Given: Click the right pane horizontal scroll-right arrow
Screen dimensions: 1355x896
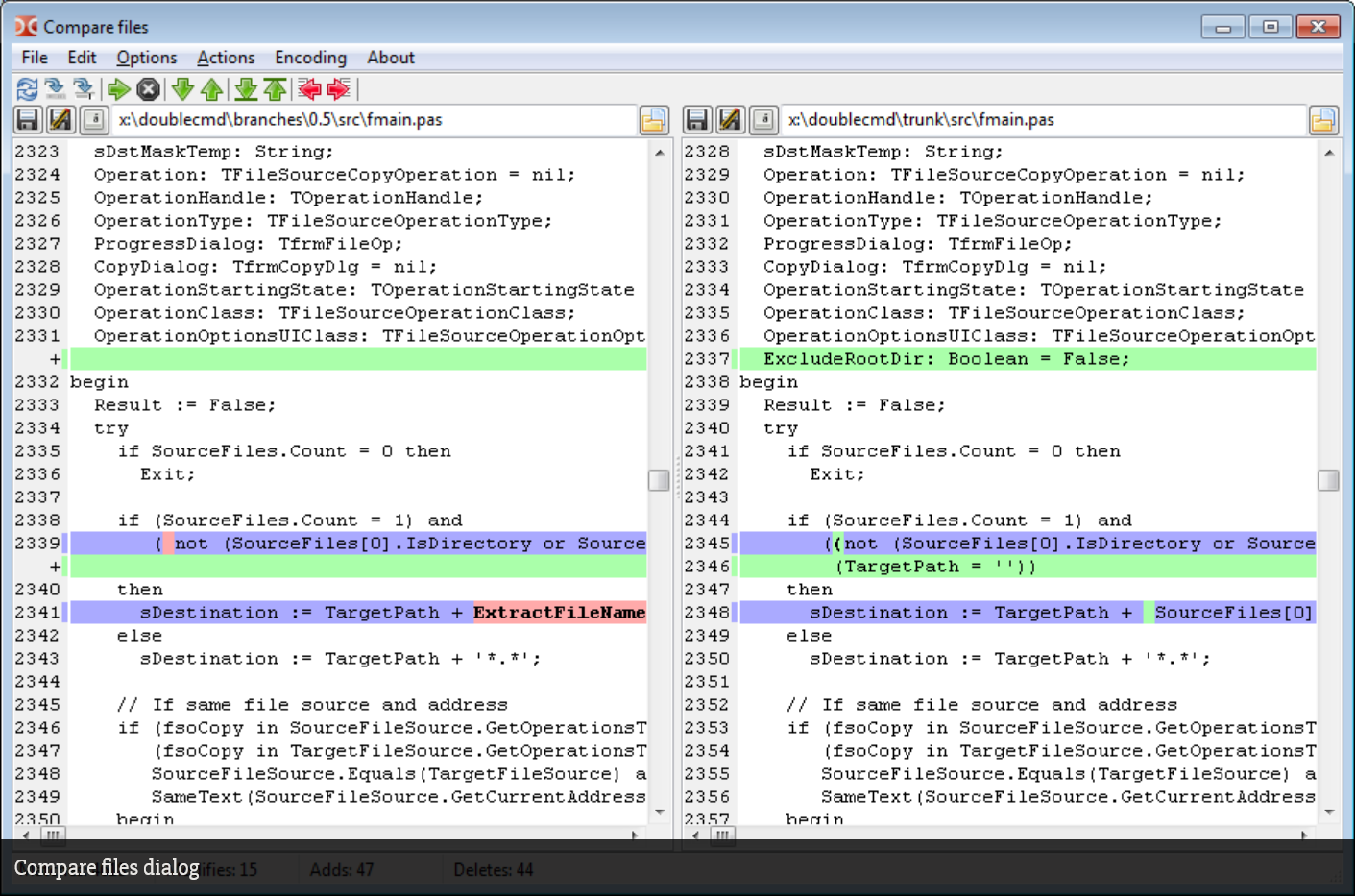Looking at the screenshot, I should 1303,835.
